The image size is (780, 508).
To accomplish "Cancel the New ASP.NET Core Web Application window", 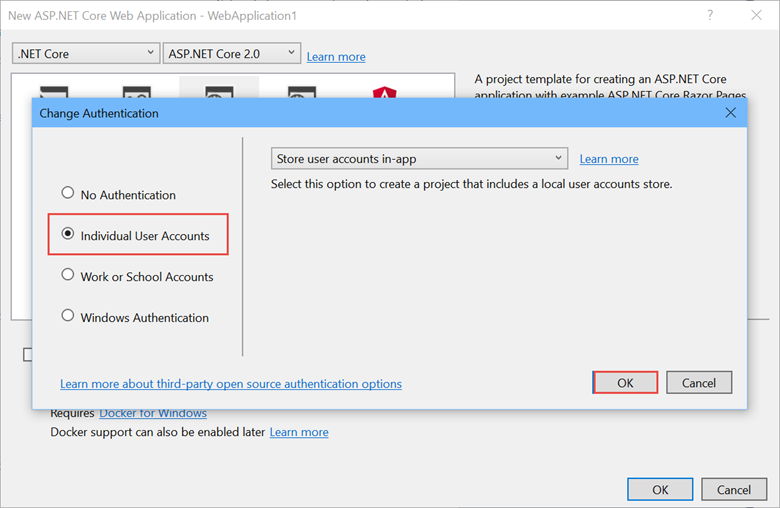I will click(x=734, y=489).
